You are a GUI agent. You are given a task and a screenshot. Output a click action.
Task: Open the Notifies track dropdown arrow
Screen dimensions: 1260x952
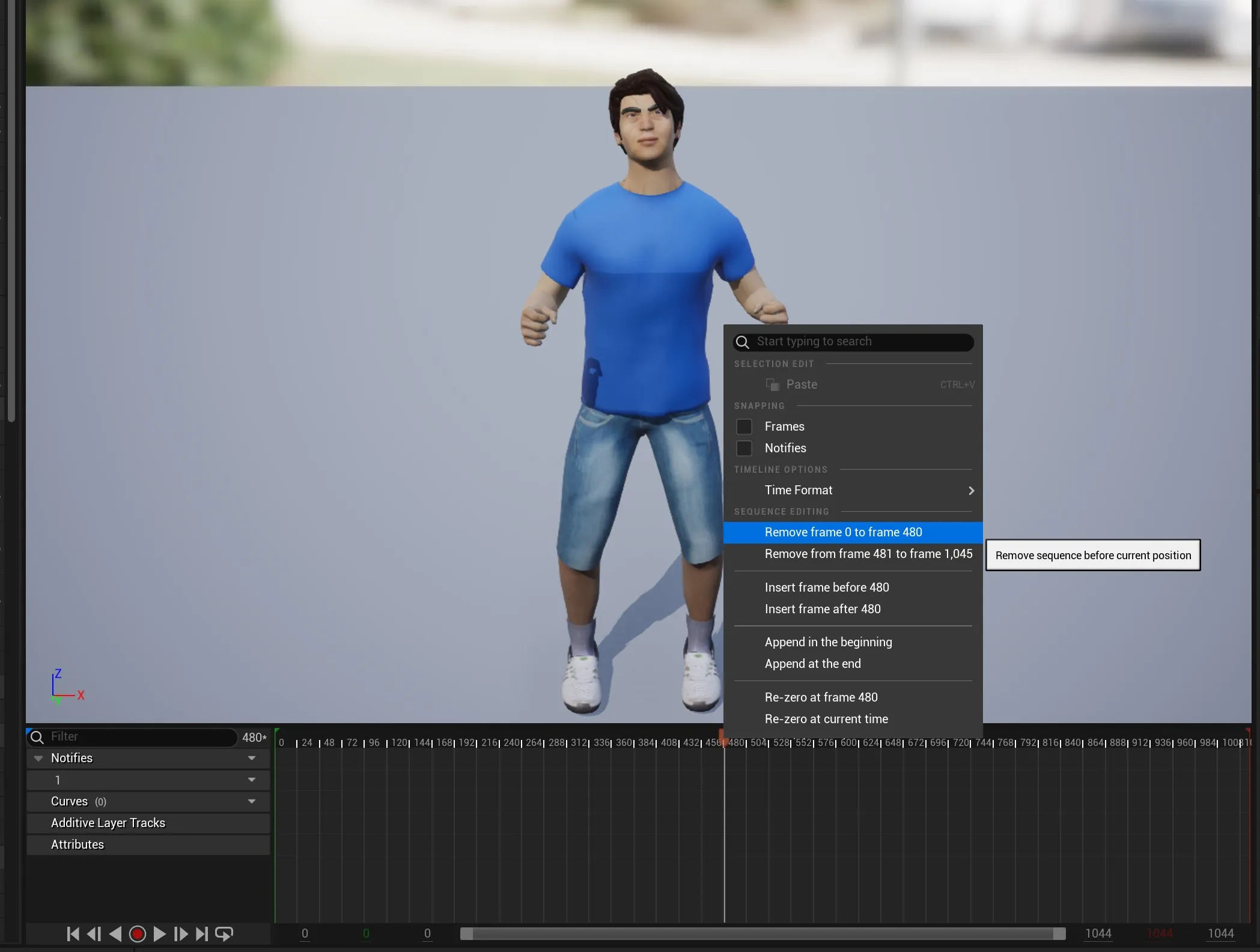(x=252, y=758)
